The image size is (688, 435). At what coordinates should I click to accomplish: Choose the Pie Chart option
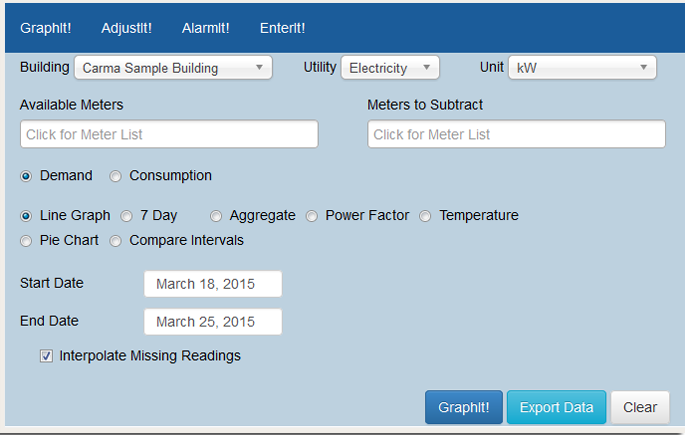click(x=26, y=241)
